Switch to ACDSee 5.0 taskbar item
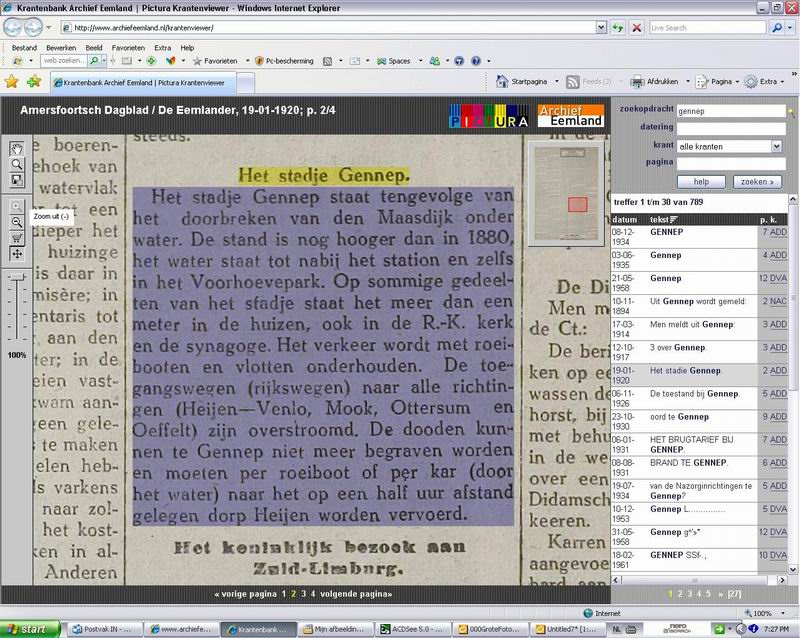800x638 pixels. 413,629
